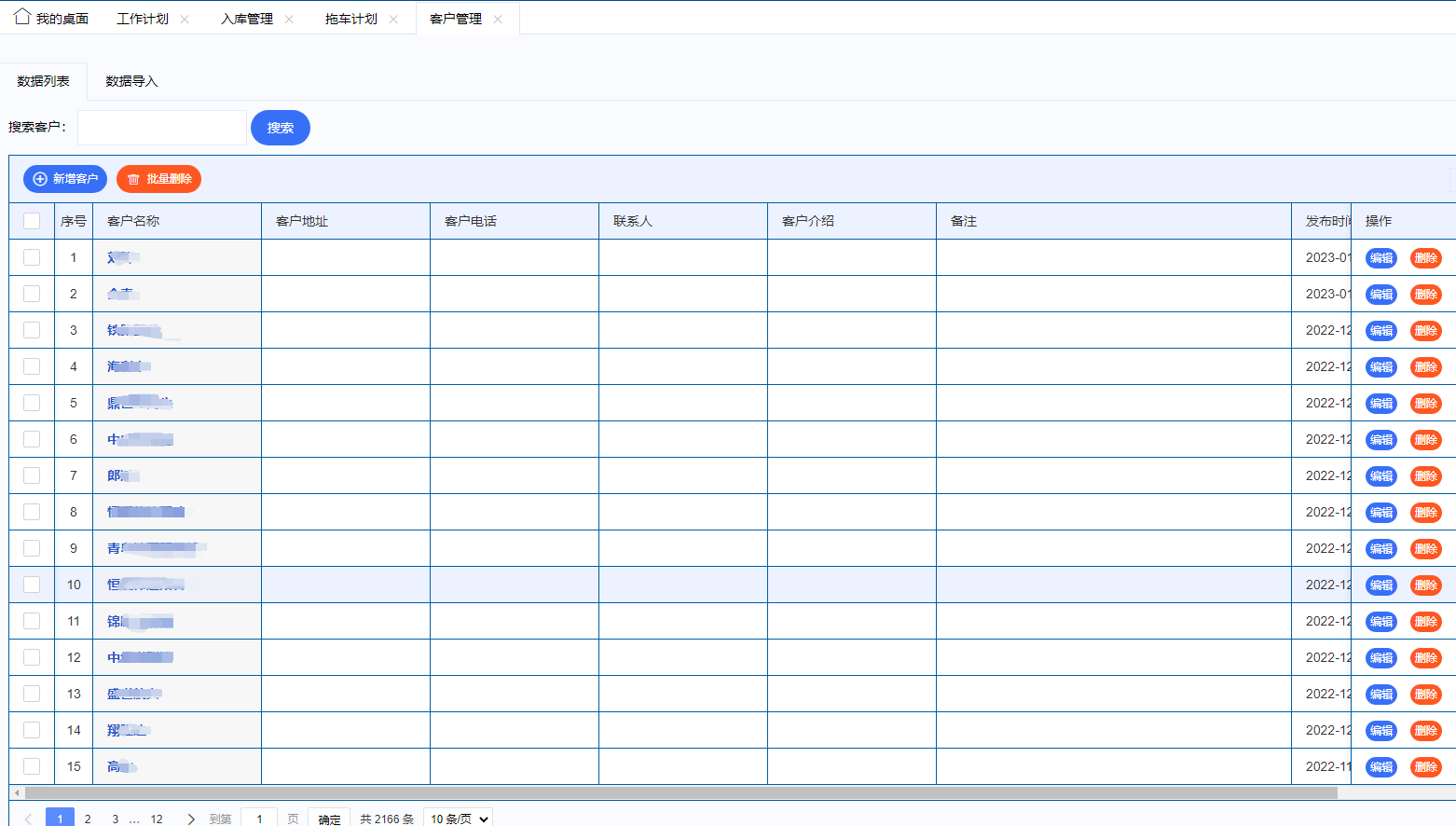
Task: Open the 10 条/页 page size dropdown
Action: click(458, 819)
